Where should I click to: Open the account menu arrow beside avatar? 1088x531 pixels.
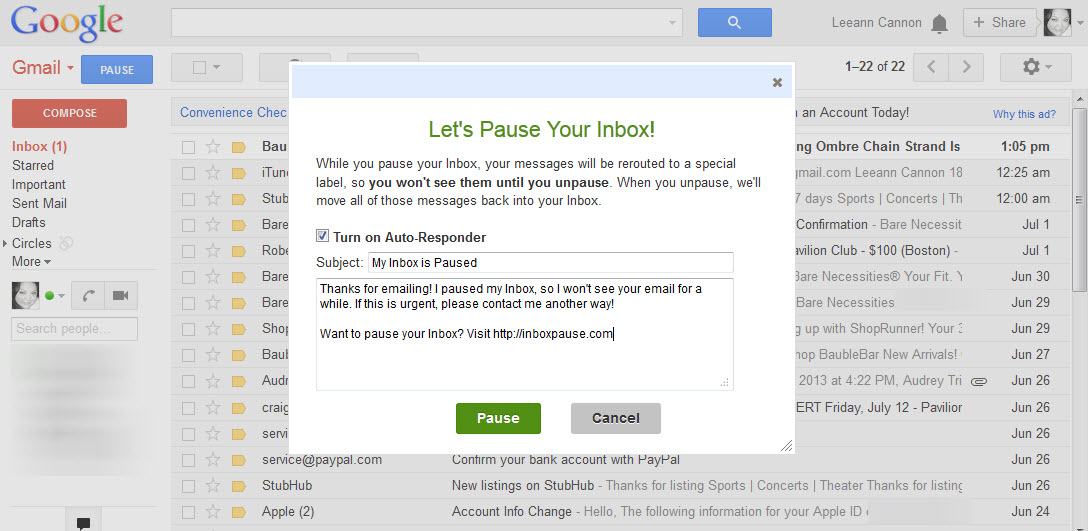pyautogui.click(x=1080, y=23)
